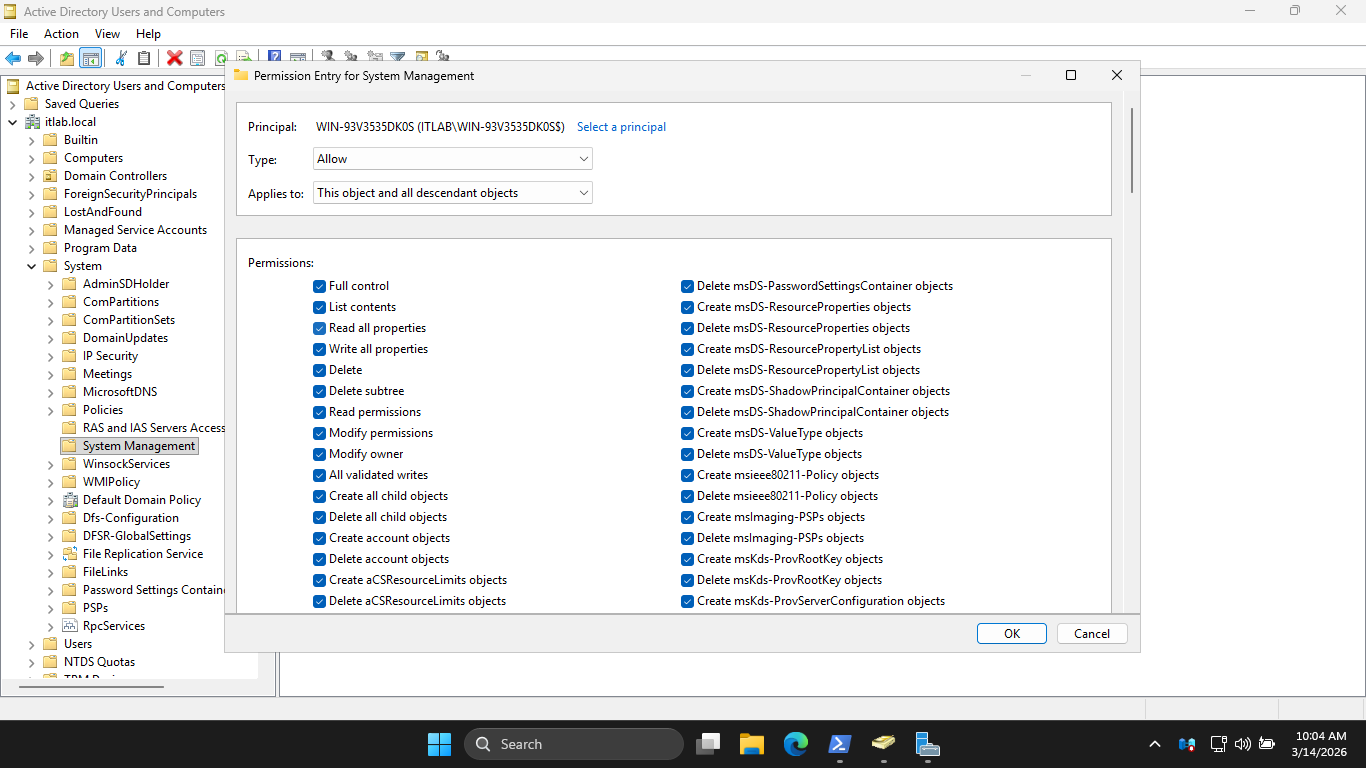Toggle the Show/Hide Console Tree icon
The width and height of the screenshot is (1366, 768).
point(90,58)
